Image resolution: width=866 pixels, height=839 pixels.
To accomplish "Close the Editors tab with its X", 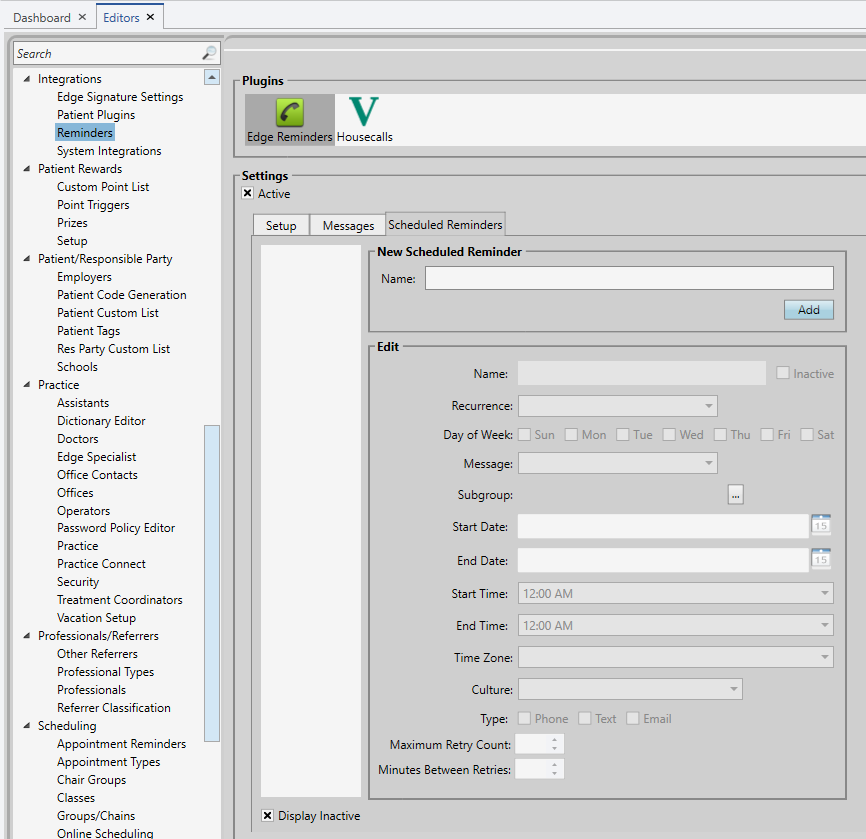I will tap(150, 17).
